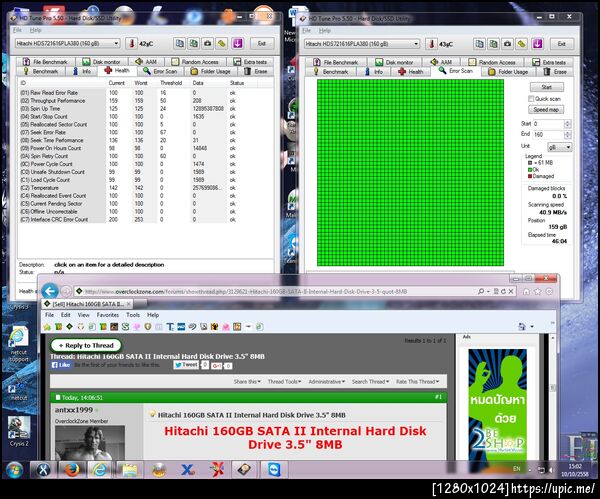
Task: Switch to Error Scan tab in left HD Tune window
Action: pyautogui.click(x=160, y=71)
